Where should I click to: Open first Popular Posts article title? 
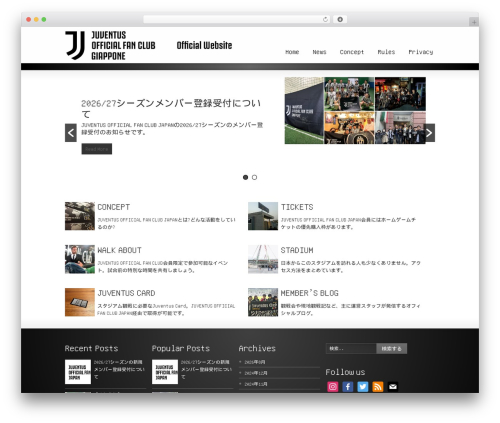pyautogui.click(x=206, y=369)
